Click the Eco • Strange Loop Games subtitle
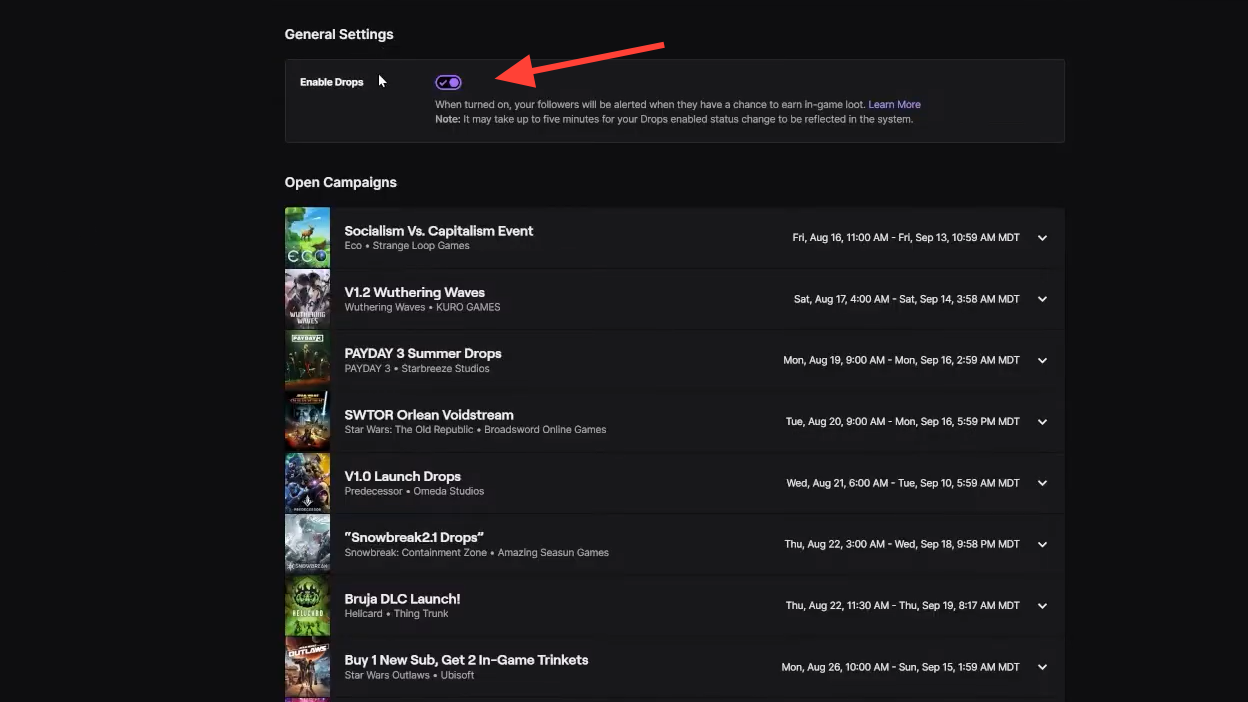Screen dimensions: 1248x702 pos(407,246)
